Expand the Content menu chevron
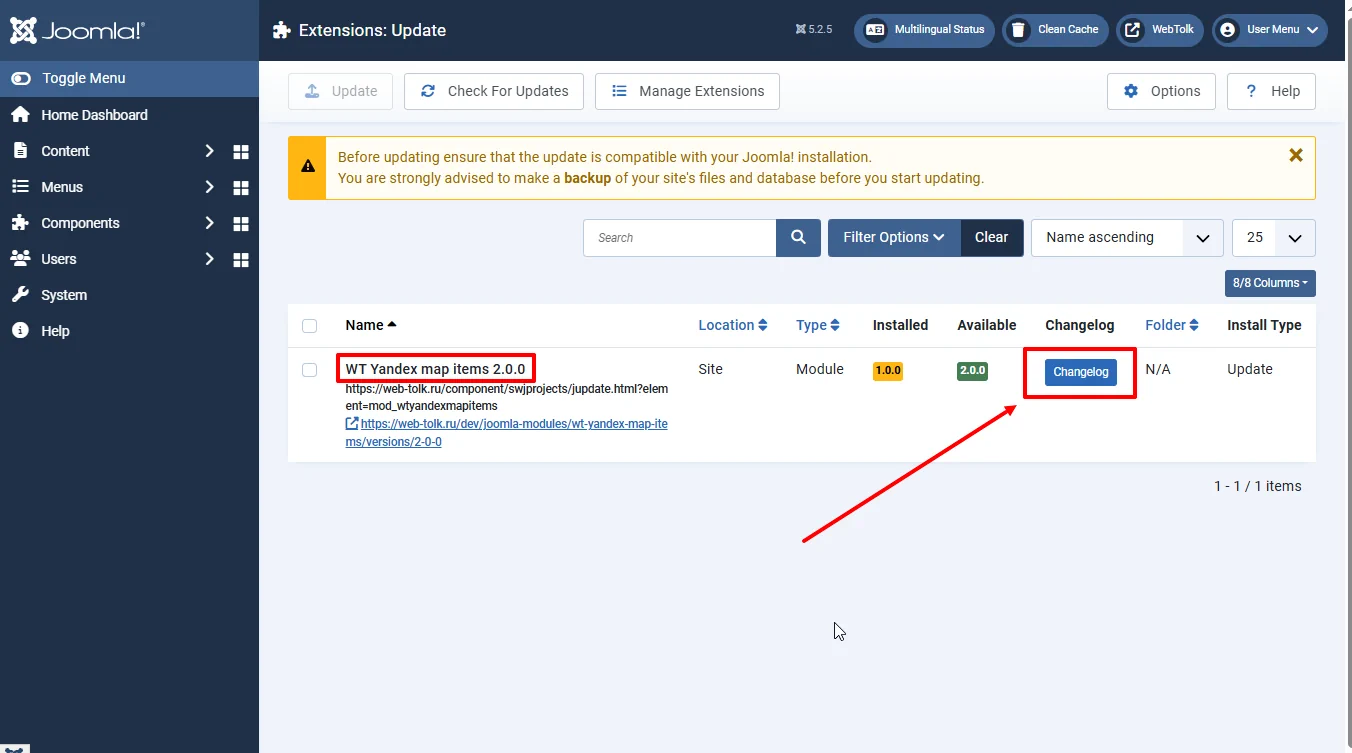This screenshot has width=1352, height=753. pos(209,151)
